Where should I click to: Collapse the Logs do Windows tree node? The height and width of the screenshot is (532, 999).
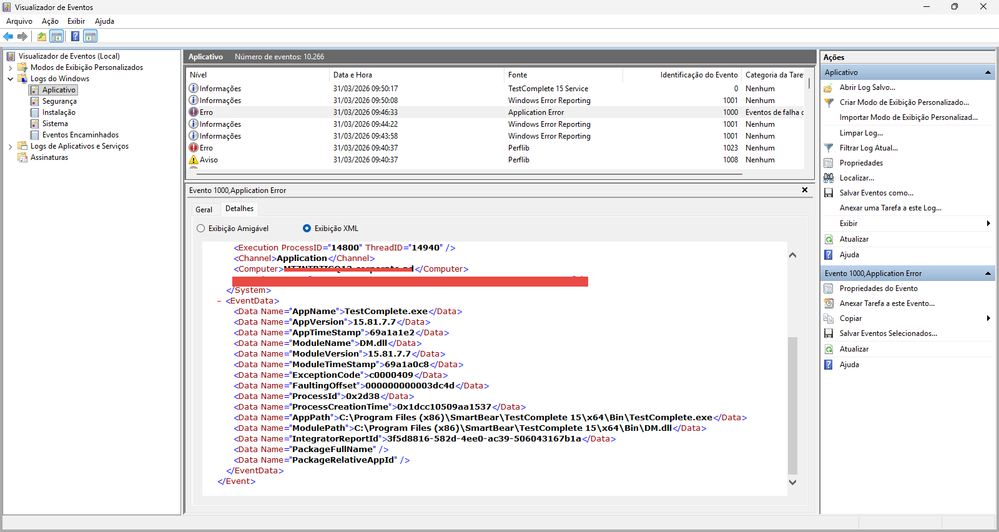tap(11, 79)
